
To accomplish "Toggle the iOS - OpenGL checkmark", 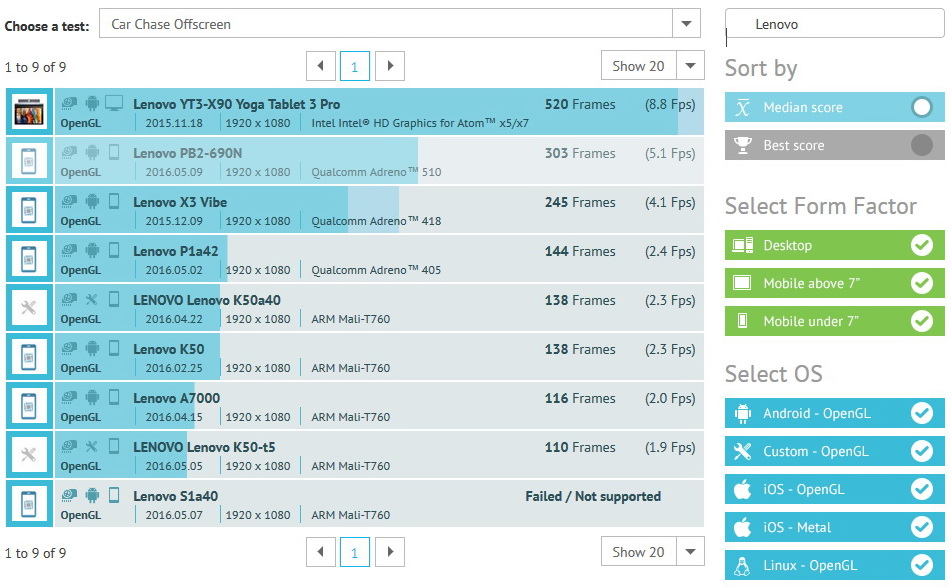I will 922,489.
